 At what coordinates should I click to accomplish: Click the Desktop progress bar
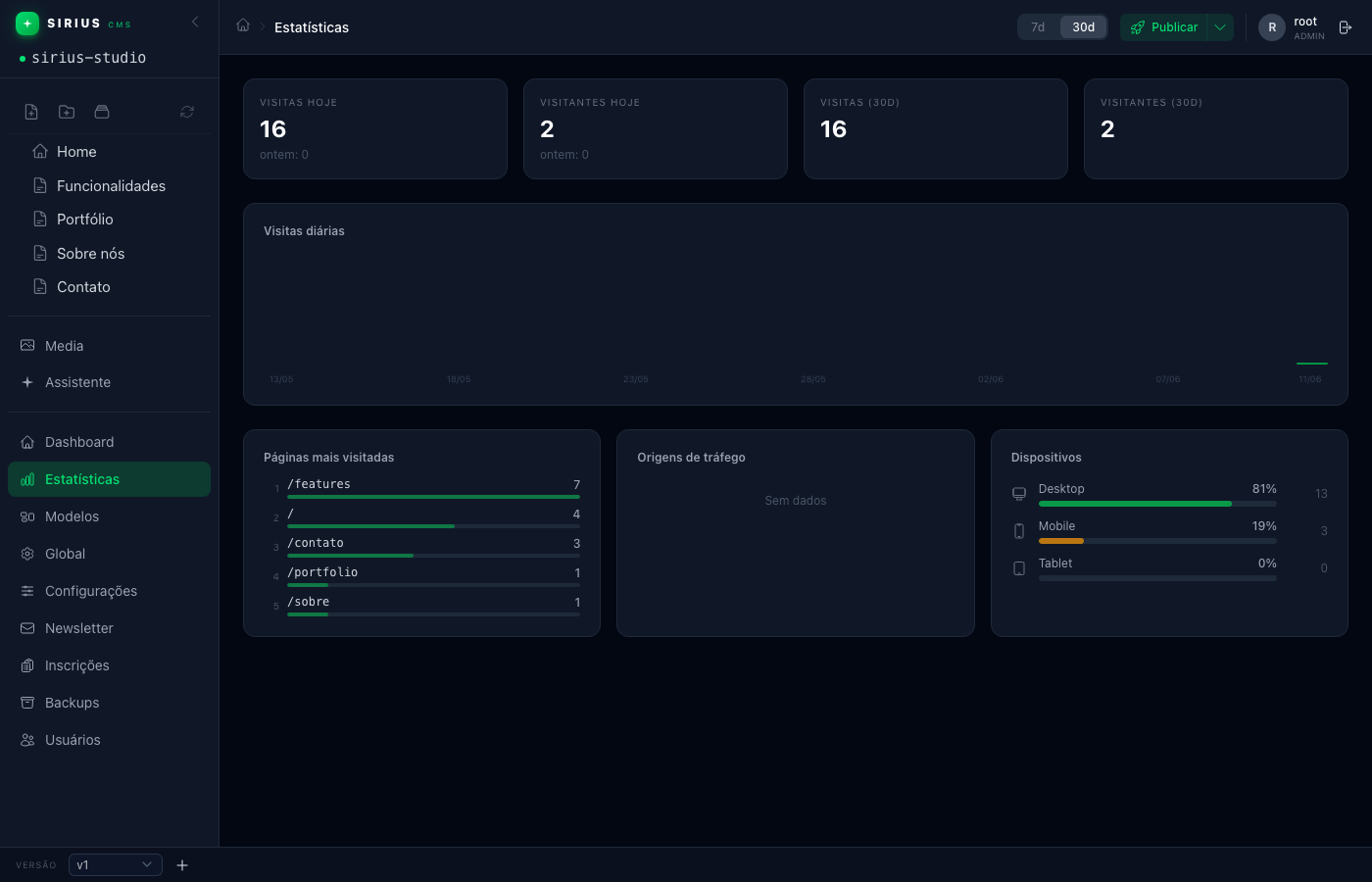point(1157,504)
